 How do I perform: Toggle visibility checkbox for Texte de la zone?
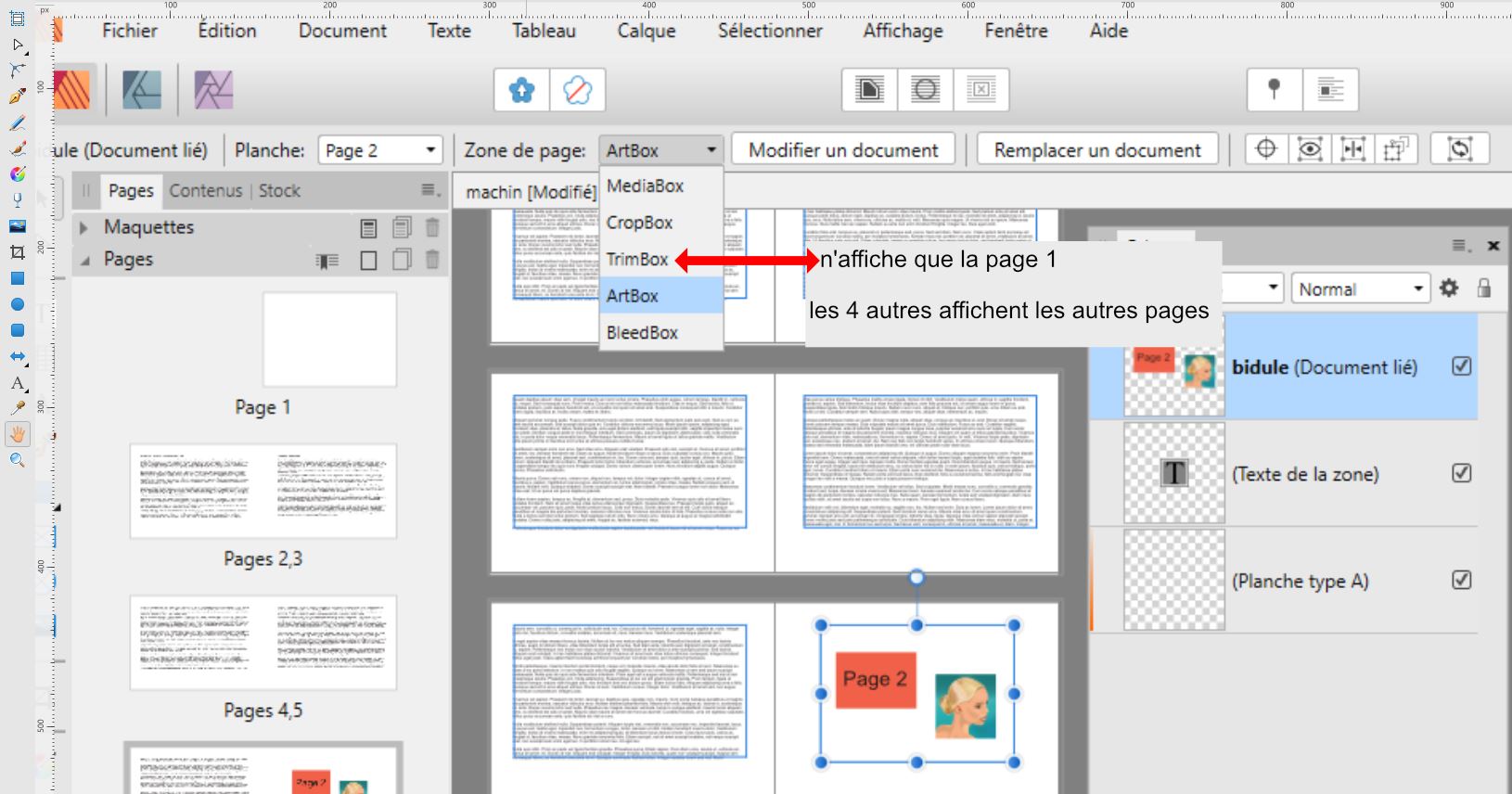click(1461, 473)
